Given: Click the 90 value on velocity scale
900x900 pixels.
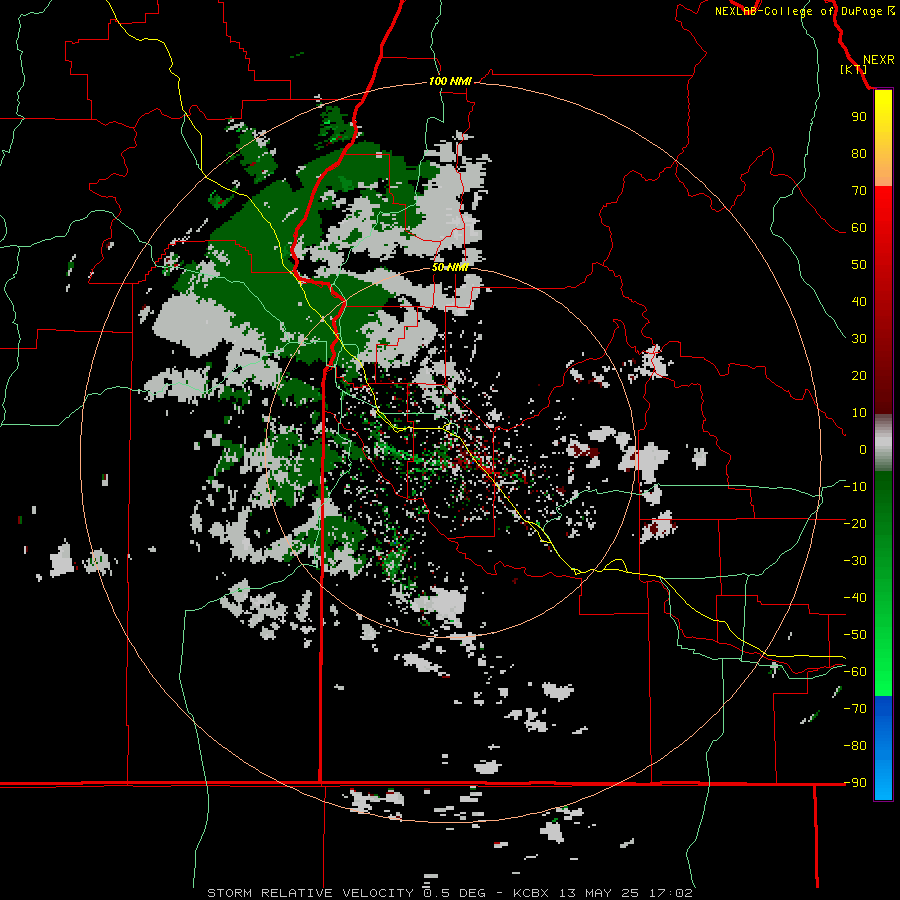Looking at the screenshot, I should coord(859,117).
